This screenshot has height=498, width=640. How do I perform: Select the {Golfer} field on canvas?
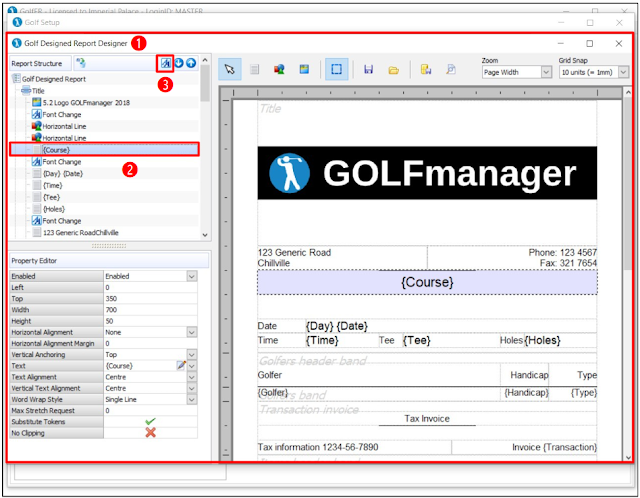pyautogui.click(x=273, y=392)
